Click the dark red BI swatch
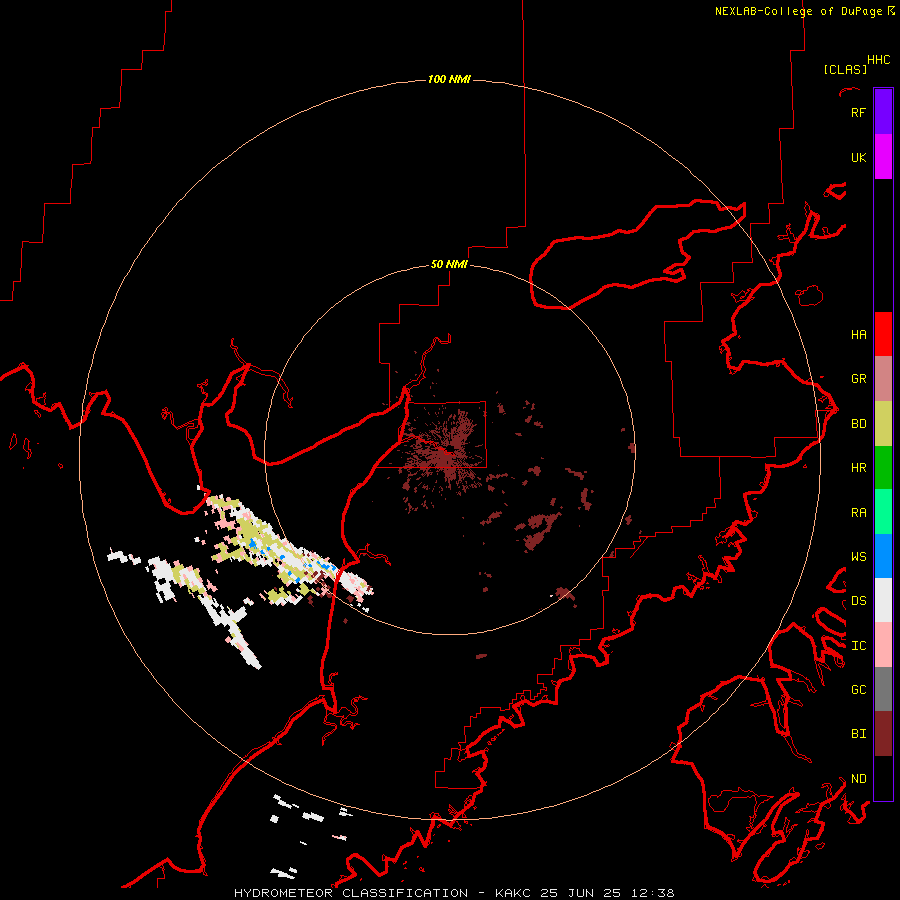This screenshot has width=900, height=900. 883,734
